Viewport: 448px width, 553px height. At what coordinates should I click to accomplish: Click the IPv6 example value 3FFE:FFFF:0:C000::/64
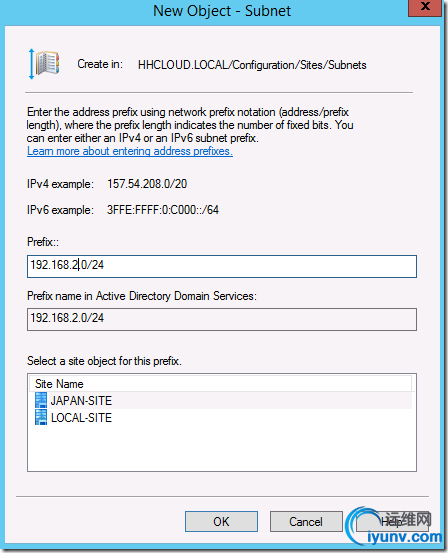[x=163, y=210]
